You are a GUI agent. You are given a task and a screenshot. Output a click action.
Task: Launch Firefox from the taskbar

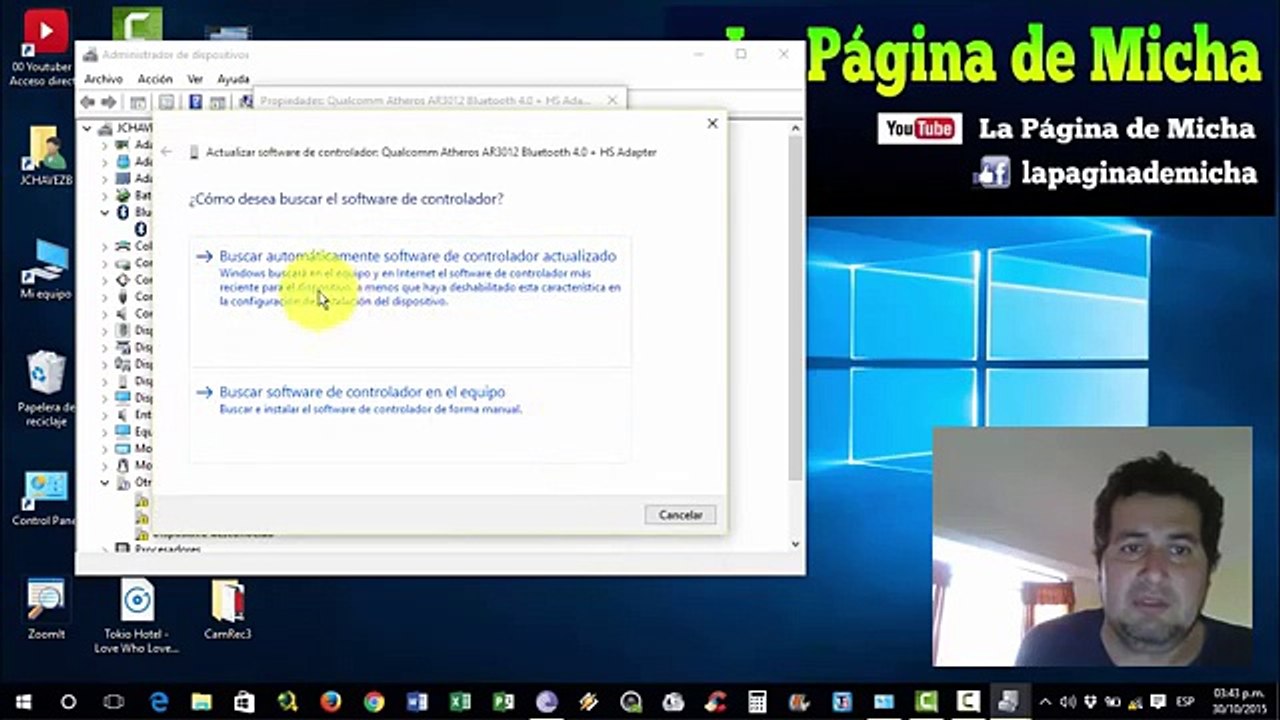click(x=331, y=702)
